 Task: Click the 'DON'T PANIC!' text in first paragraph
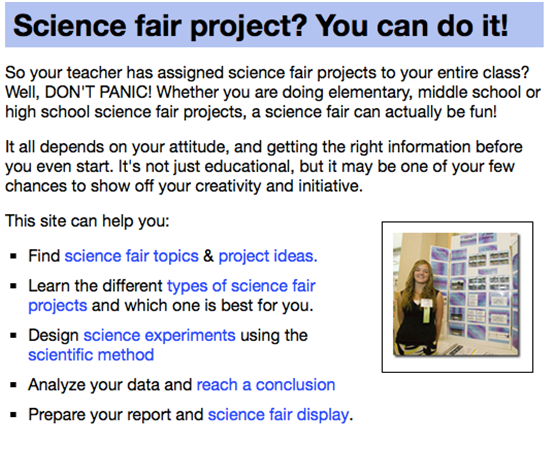tap(98, 92)
